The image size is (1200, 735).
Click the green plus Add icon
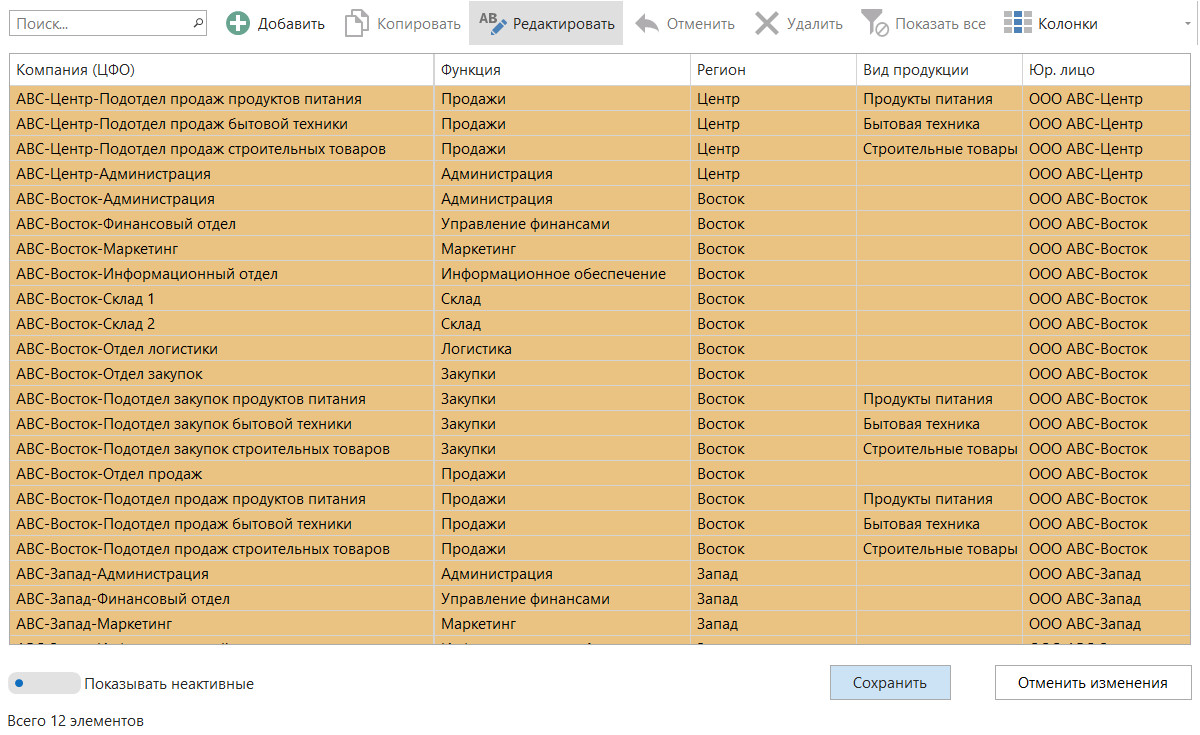238,24
